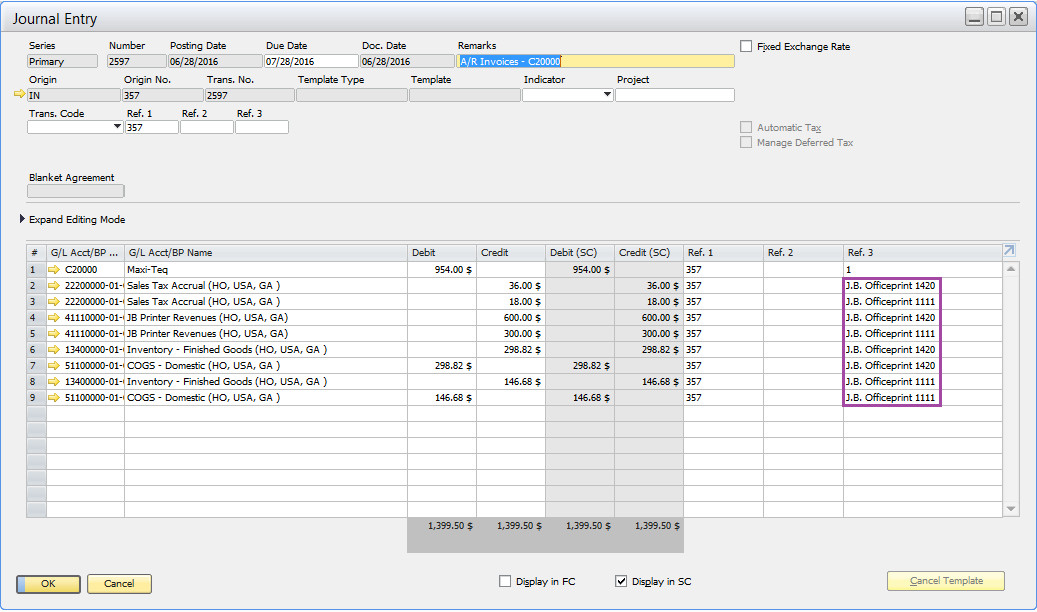Uncheck Display in SC checkbox
The width and height of the screenshot is (1037, 612).
621,581
